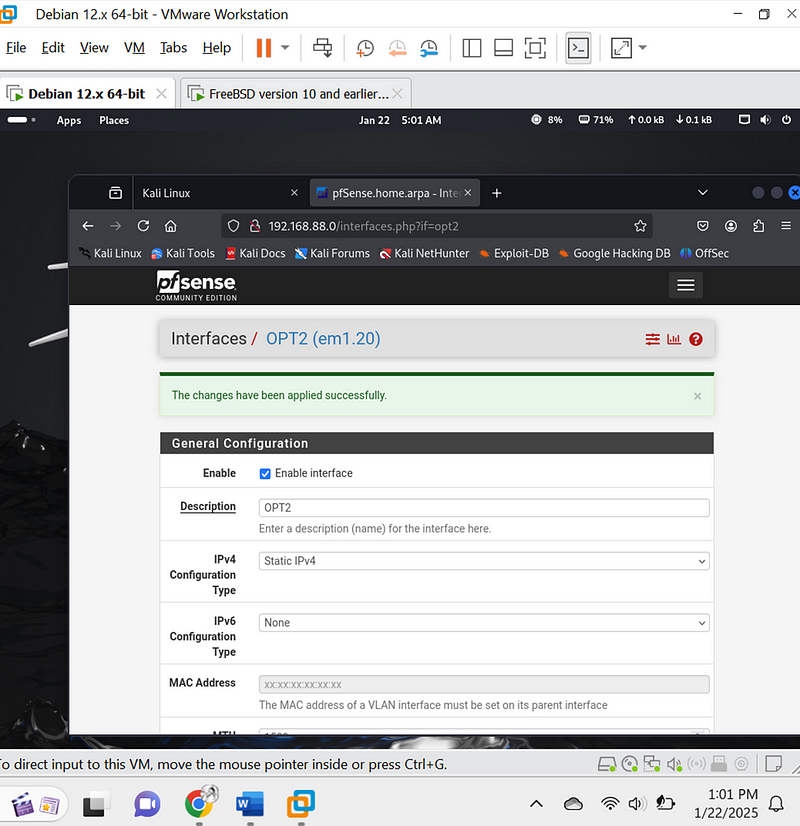Click the pfSense Community Edition logo
This screenshot has width=800, height=826.
click(196, 286)
